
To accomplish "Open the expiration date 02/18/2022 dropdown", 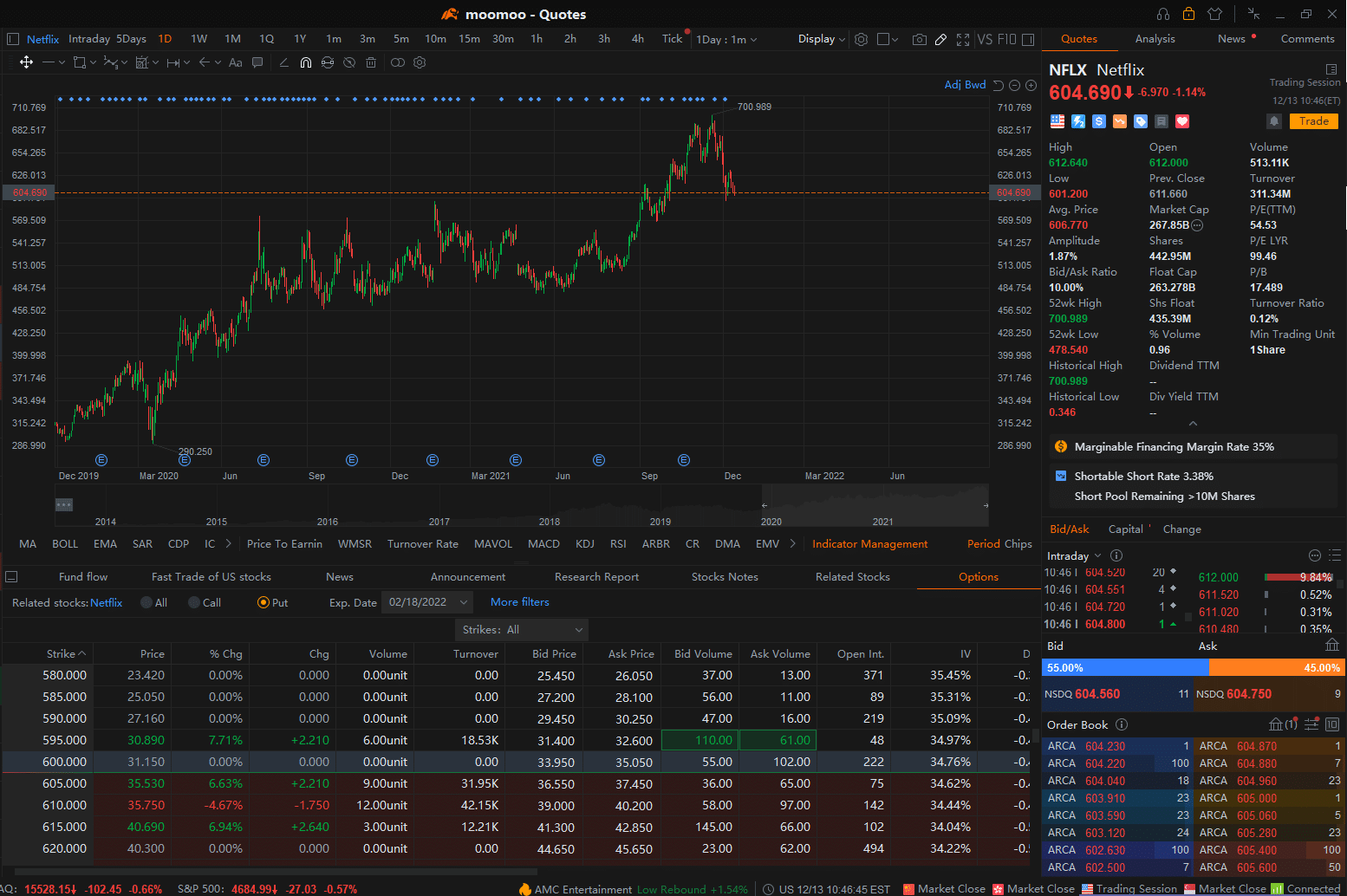I will tap(429, 602).
